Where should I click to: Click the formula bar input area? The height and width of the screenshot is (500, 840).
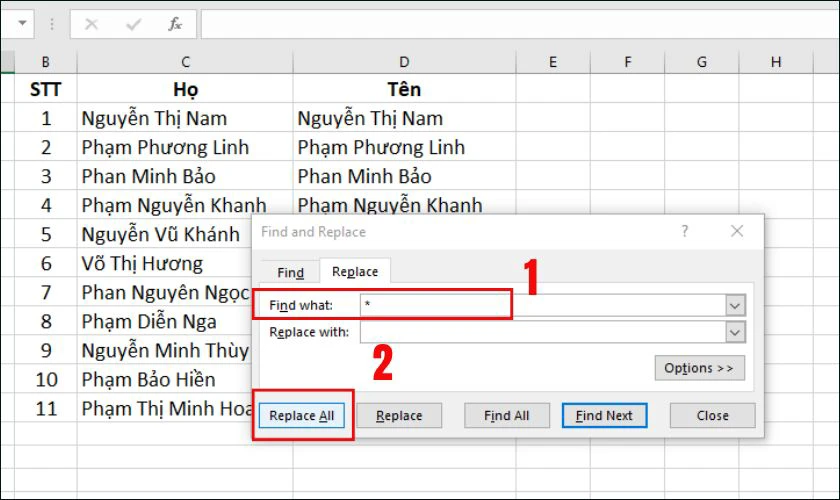click(520, 24)
